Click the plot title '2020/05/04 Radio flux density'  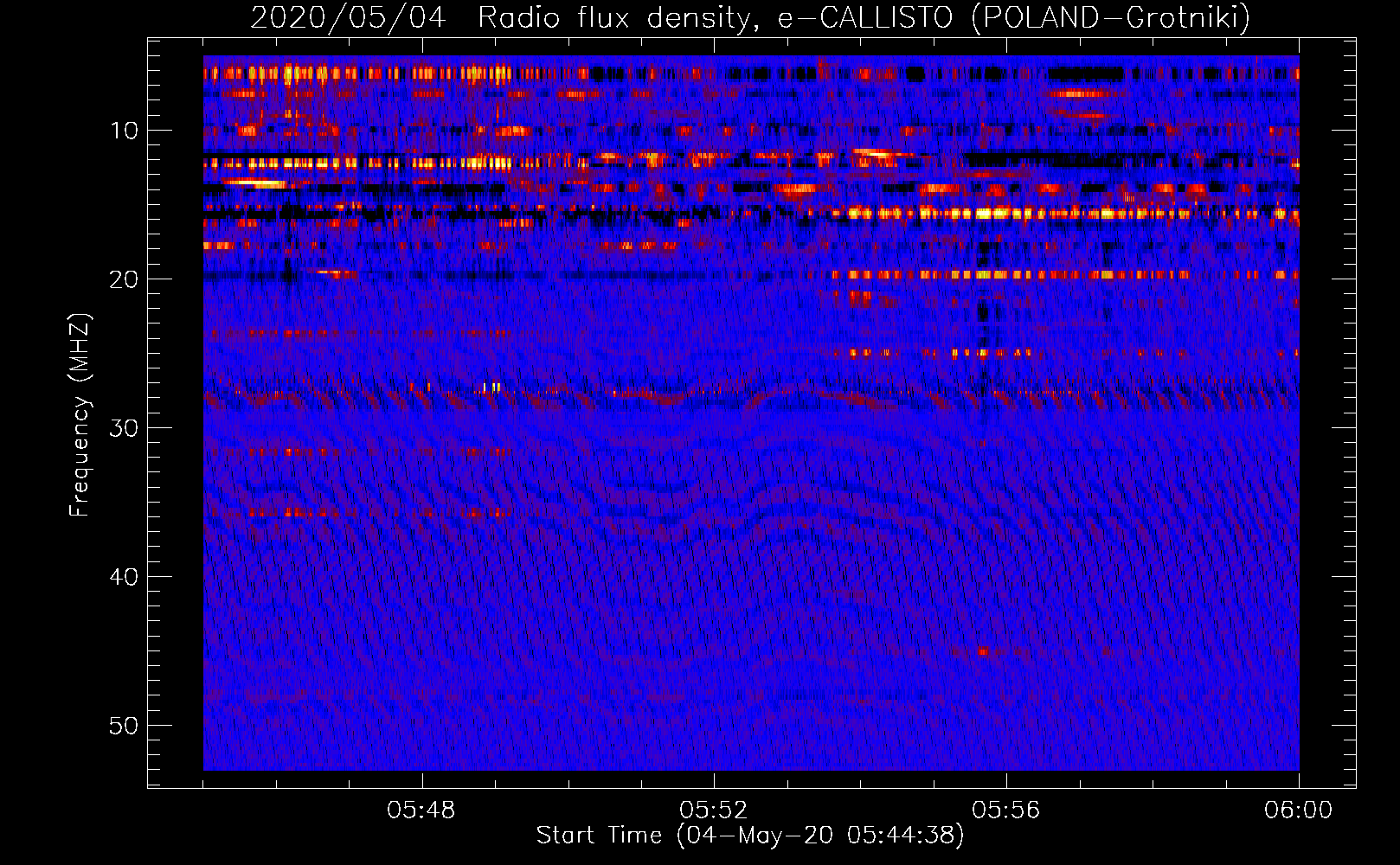499,17
